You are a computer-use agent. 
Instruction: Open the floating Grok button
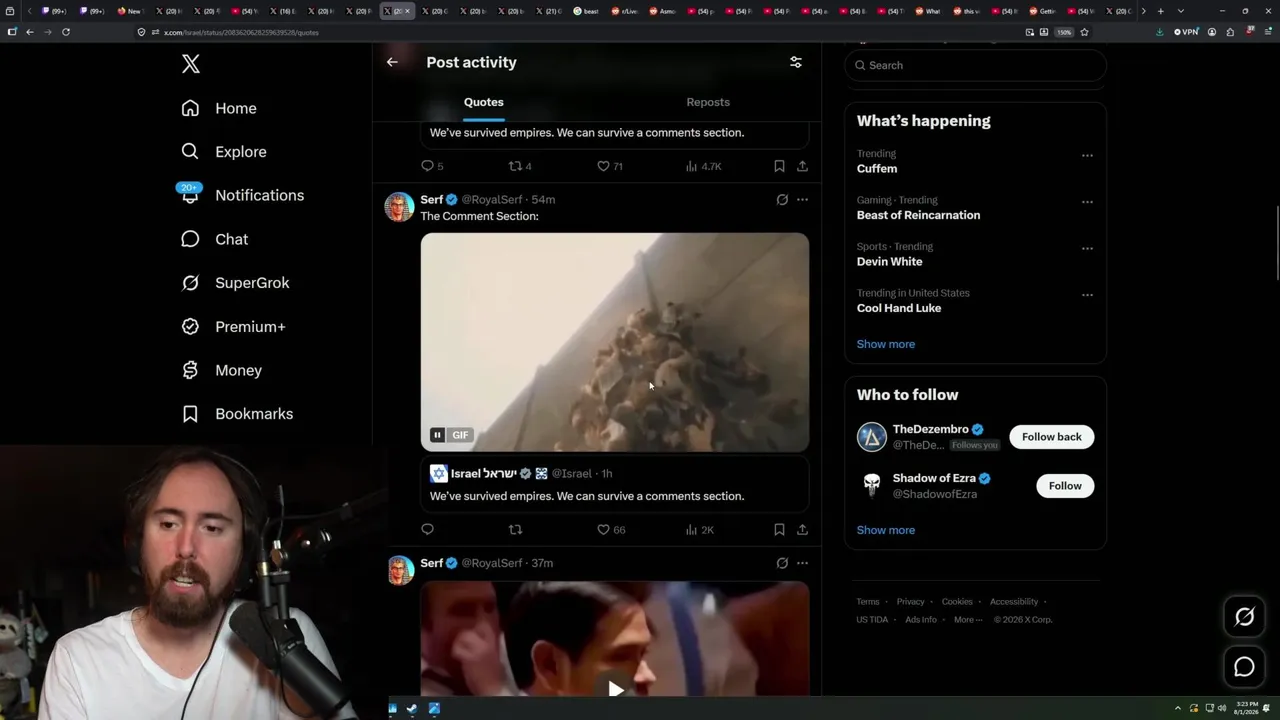coord(1244,617)
